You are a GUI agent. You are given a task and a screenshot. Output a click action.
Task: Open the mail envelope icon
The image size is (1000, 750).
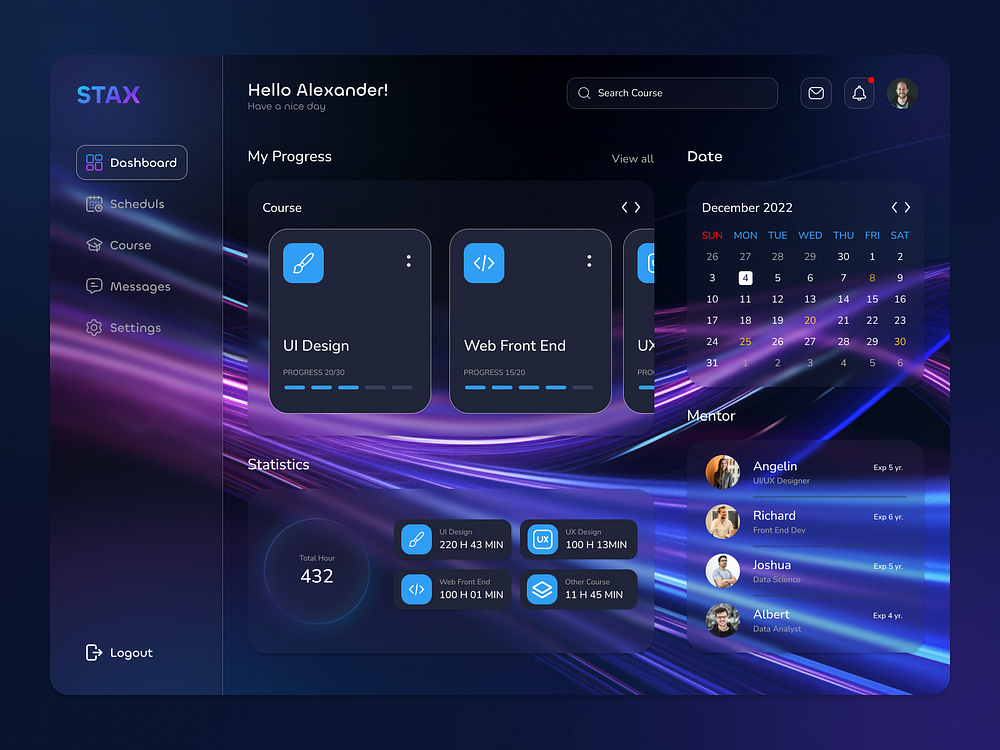click(x=816, y=93)
